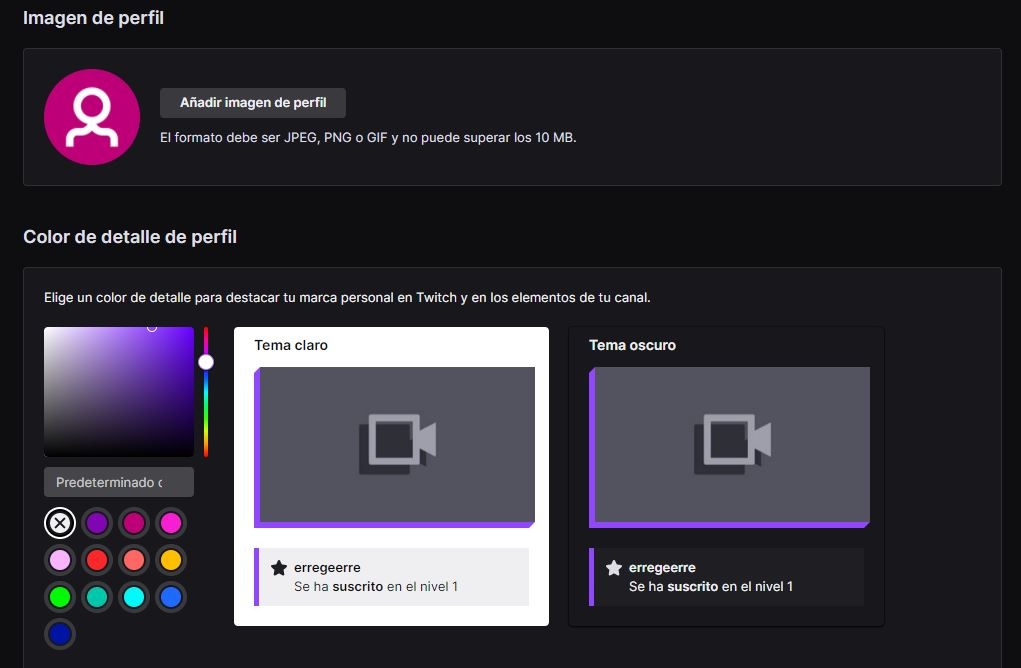Select the light pink color swatch
The height and width of the screenshot is (668, 1021).
coord(60,559)
